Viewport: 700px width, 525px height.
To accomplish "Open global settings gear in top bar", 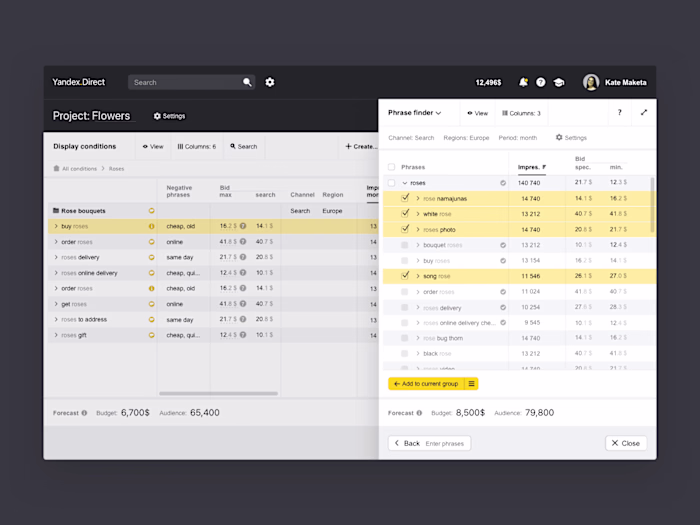I will pyautogui.click(x=270, y=82).
